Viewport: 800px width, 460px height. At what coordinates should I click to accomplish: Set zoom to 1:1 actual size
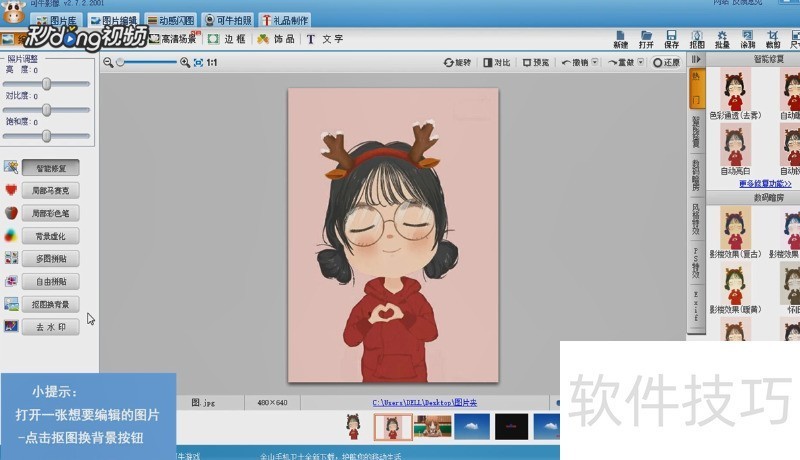click(212, 62)
